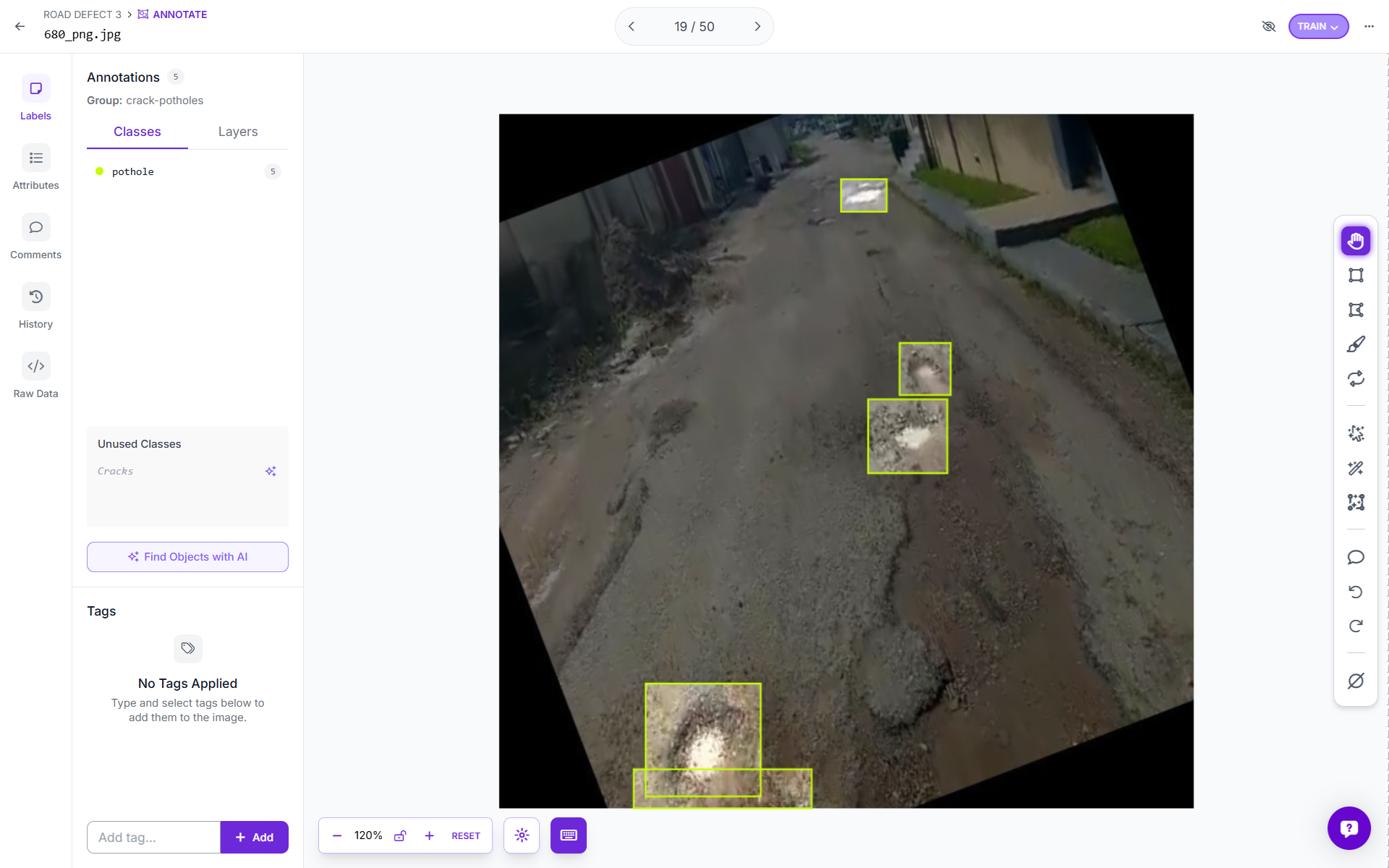Mark image as null annotation
The height and width of the screenshot is (868, 1389).
click(1356, 681)
